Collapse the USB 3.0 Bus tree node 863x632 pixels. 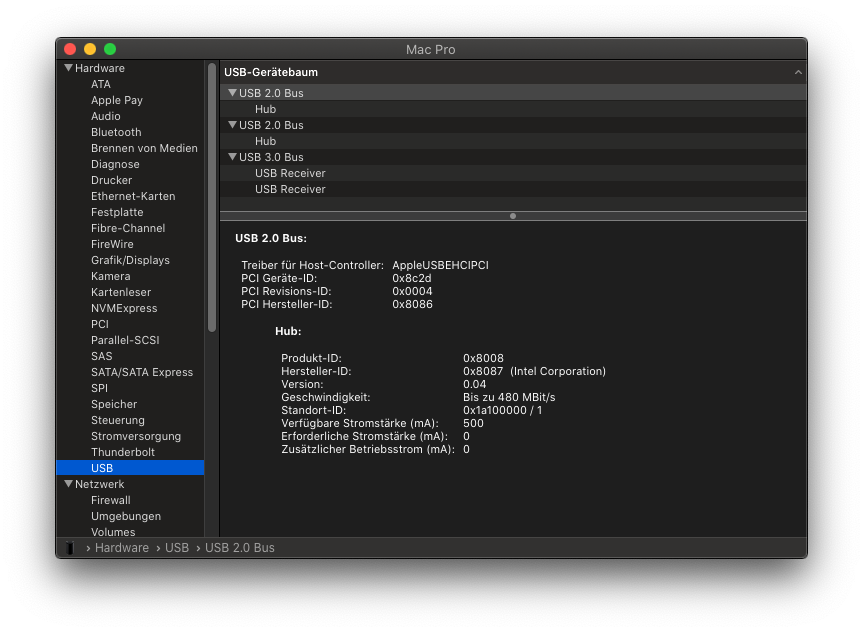(232, 157)
